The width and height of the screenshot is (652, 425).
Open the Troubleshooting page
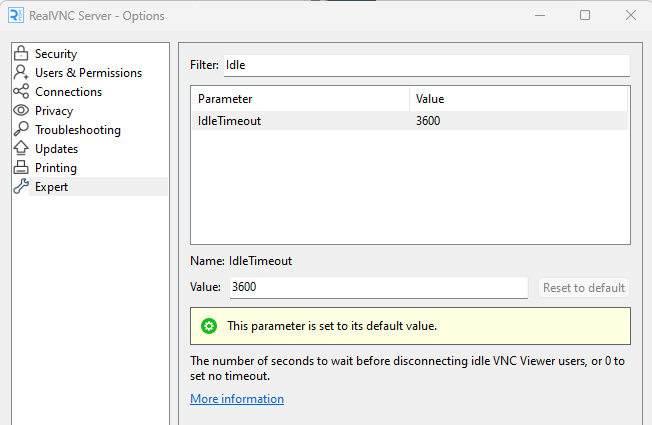[78, 130]
